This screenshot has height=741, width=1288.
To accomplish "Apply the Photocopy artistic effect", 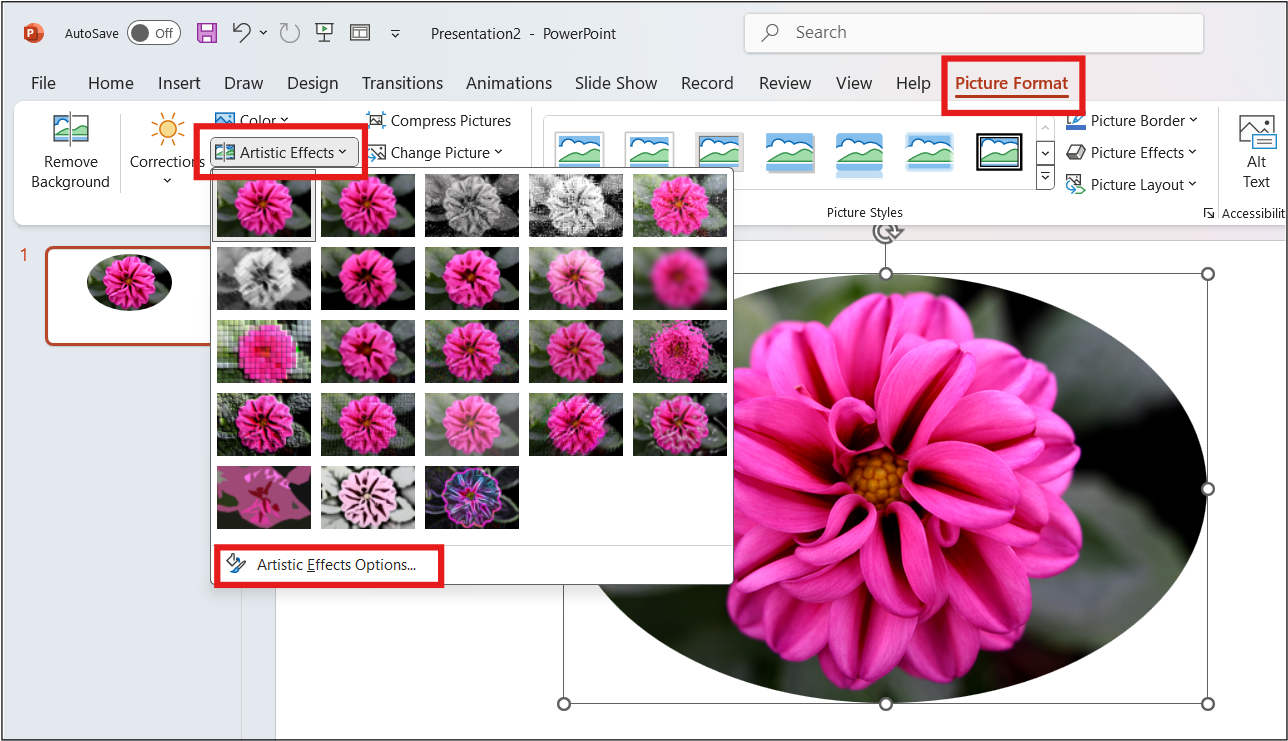I will point(368,497).
